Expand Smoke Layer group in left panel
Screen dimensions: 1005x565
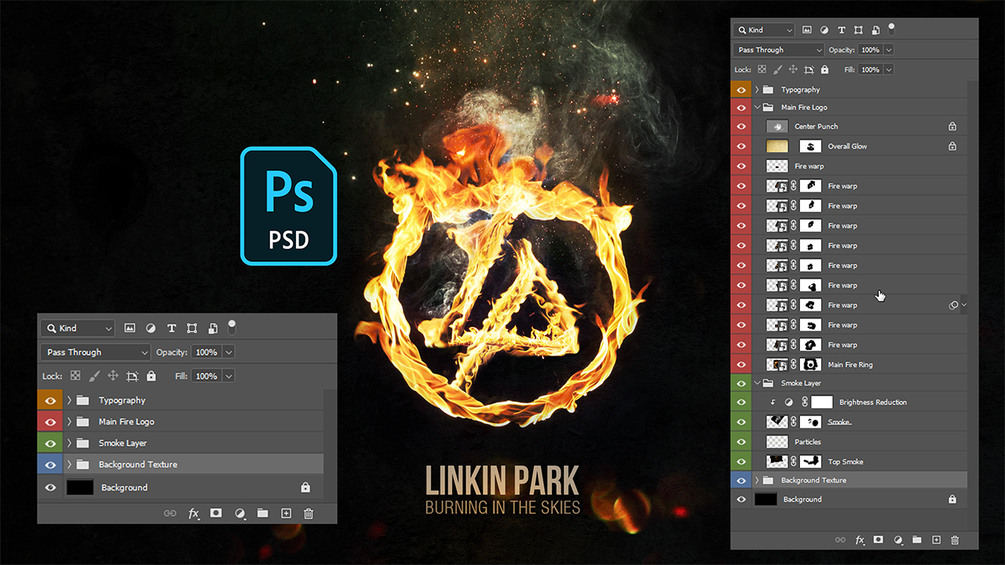69,443
